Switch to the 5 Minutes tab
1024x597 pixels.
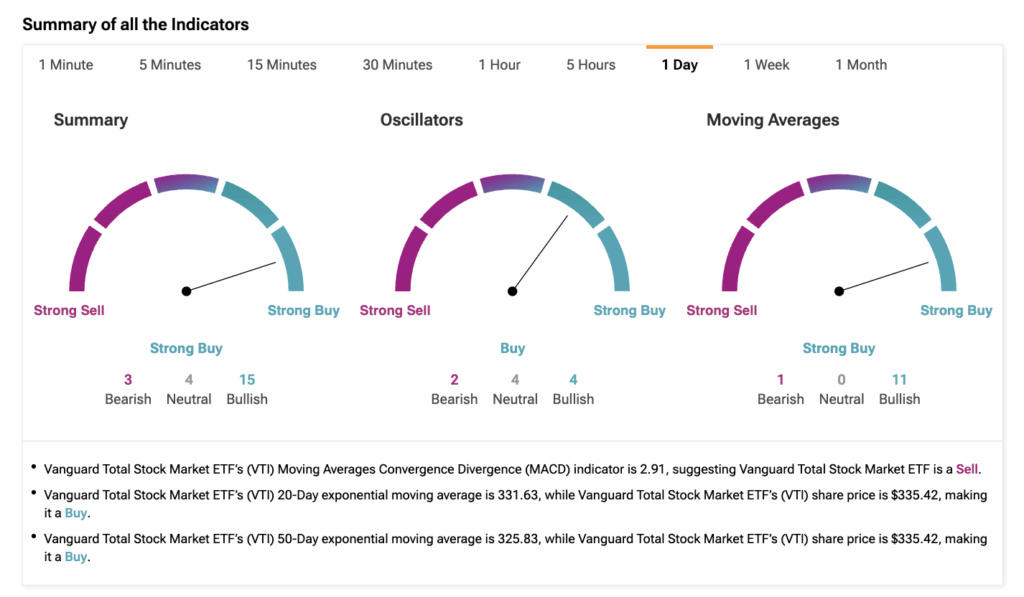click(170, 65)
